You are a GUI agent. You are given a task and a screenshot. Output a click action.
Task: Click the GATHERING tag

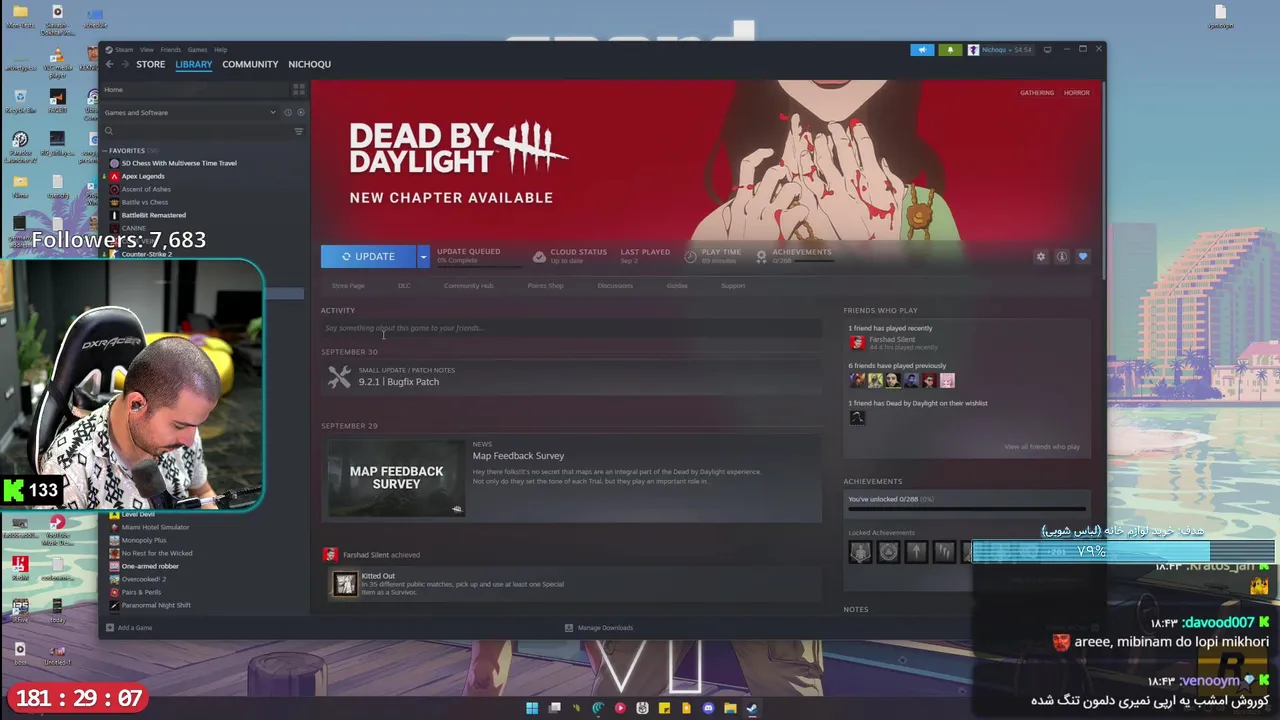pos(1037,93)
